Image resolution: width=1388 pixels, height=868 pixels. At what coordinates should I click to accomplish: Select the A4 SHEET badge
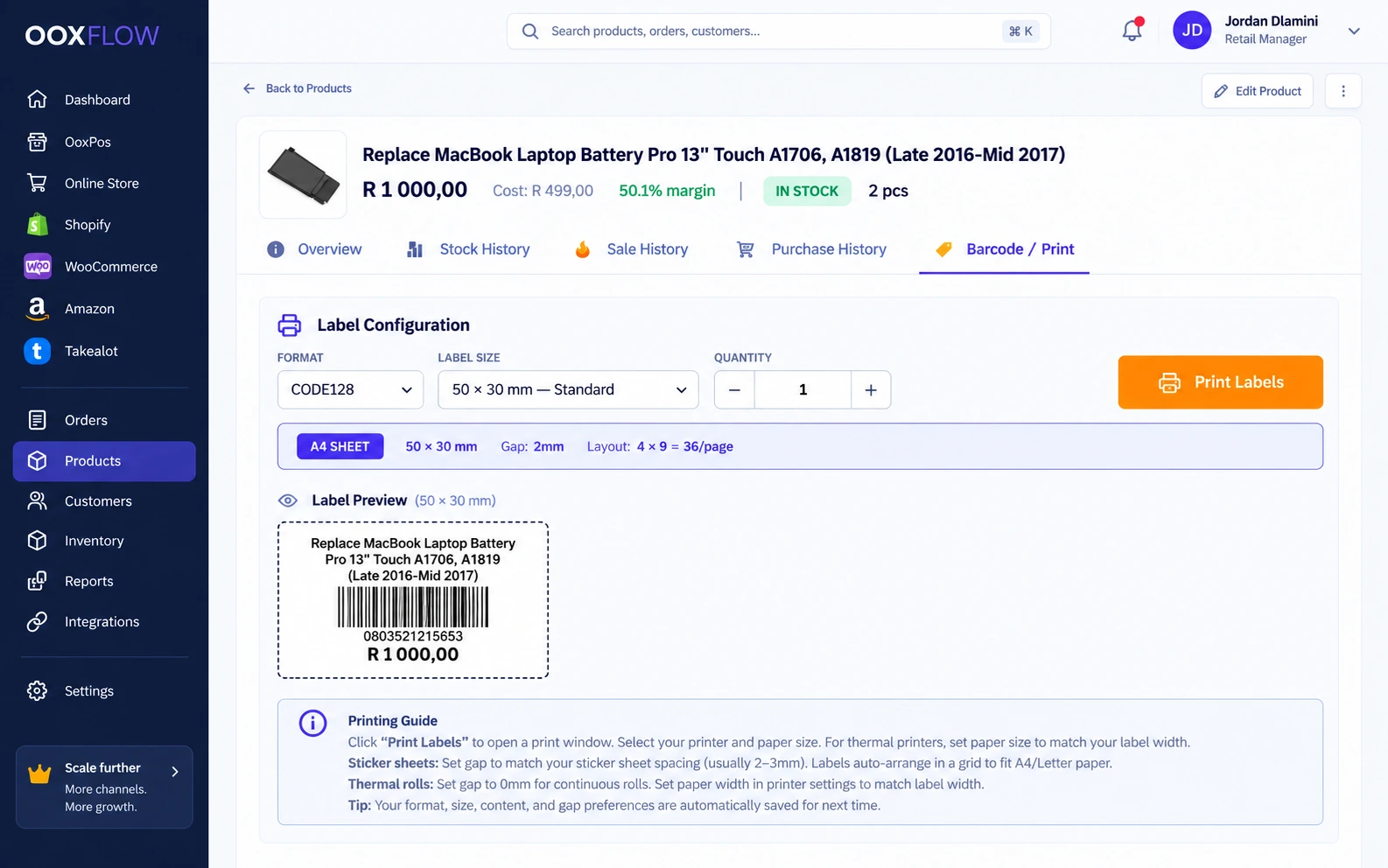(x=340, y=446)
